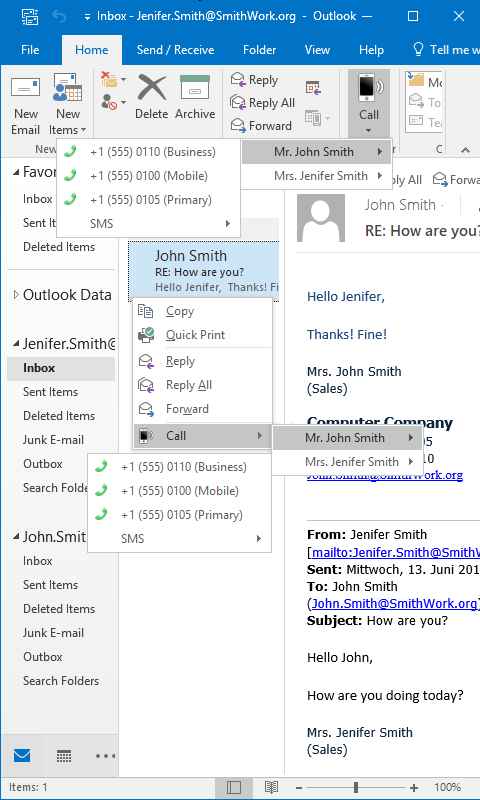This screenshot has height=800, width=480.
Task: Switch to Reading view in status bar
Action: click(271, 787)
